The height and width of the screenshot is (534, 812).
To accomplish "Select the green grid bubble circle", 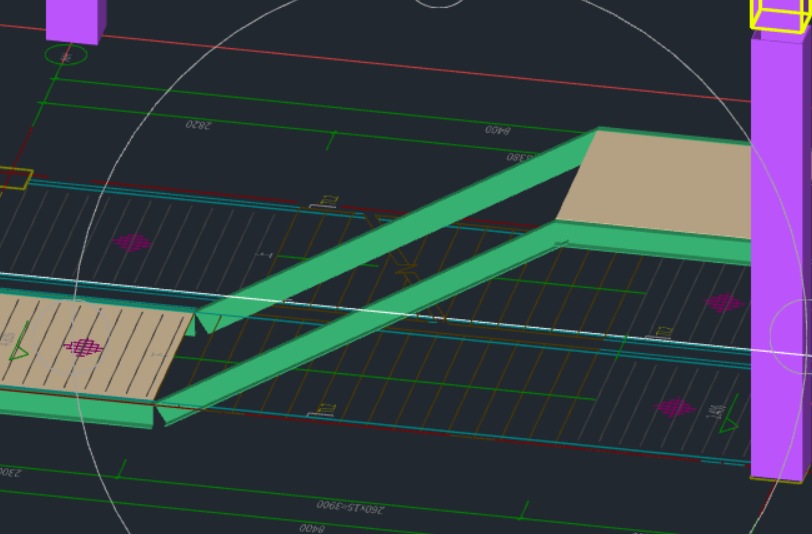I will [x=66, y=54].
